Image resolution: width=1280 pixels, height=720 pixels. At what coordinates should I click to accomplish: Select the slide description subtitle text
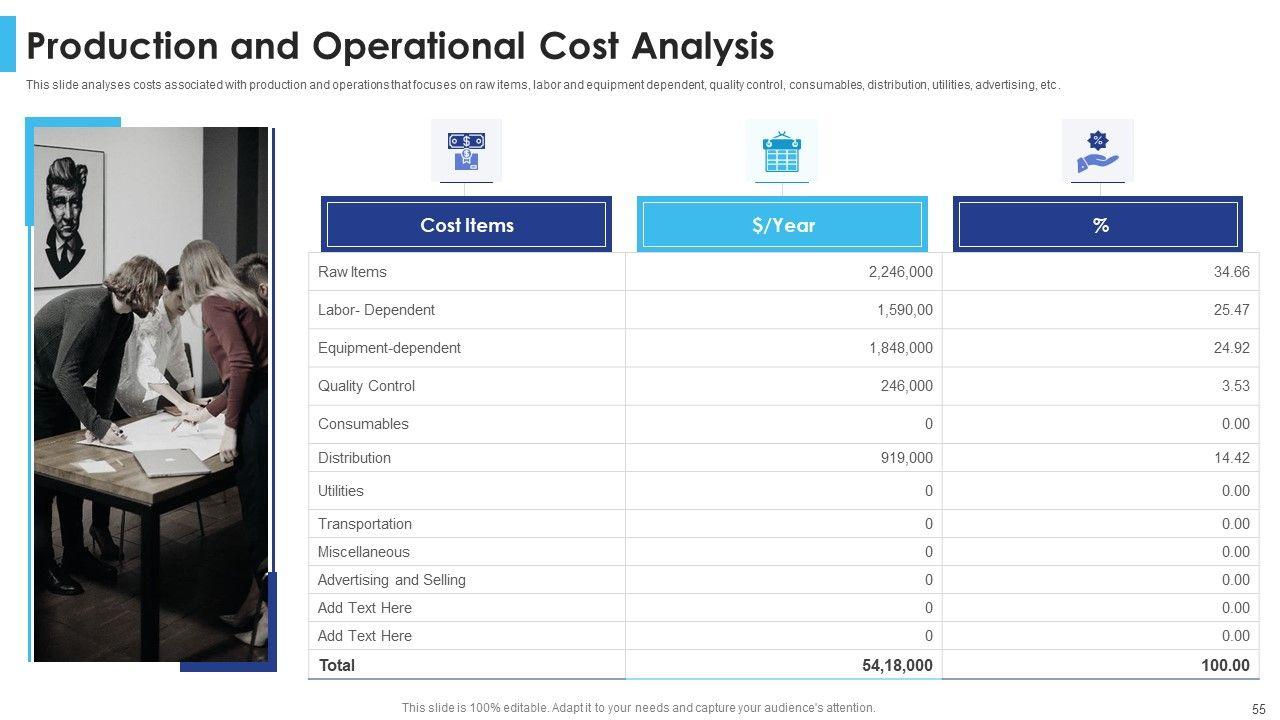pyautogui.click(x=542, y=85)
